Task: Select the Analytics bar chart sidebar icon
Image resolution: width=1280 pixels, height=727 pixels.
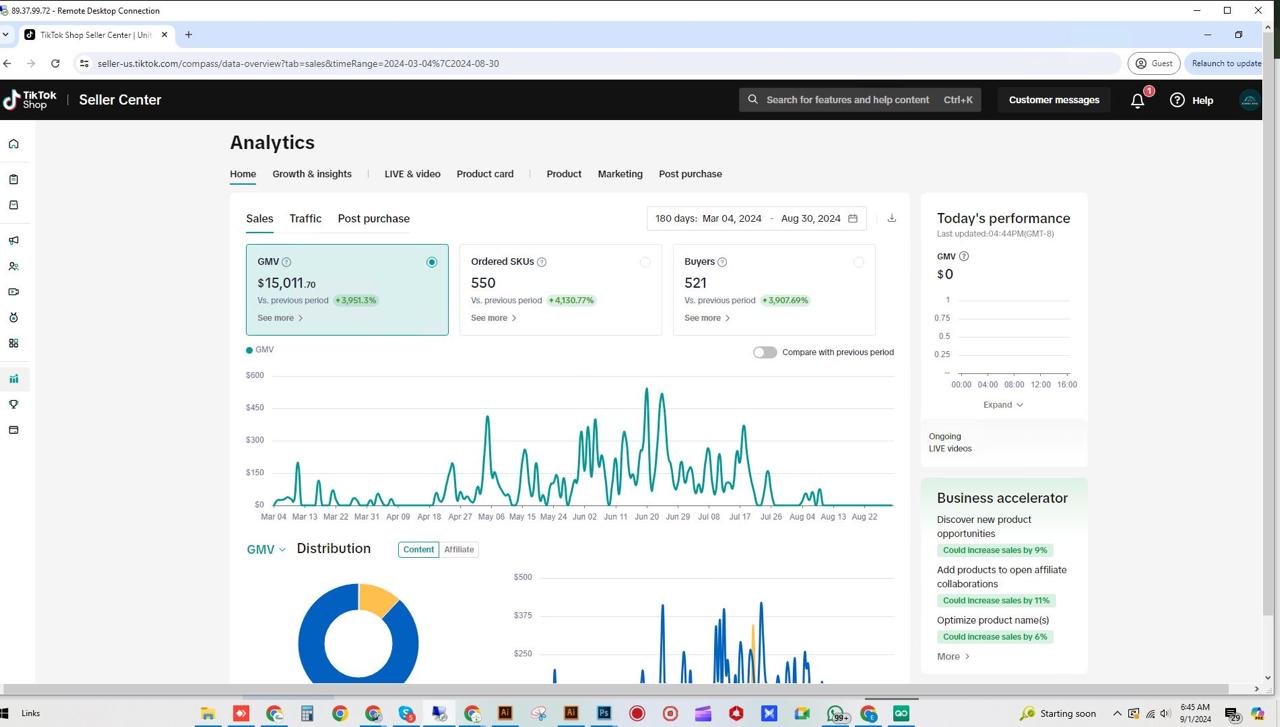Action: 14,379
